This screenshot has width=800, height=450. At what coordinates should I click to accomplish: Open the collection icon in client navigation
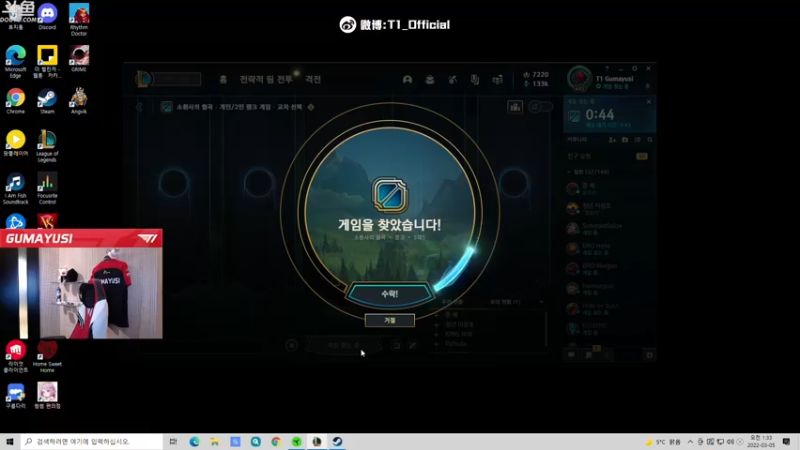click(430, 80)
